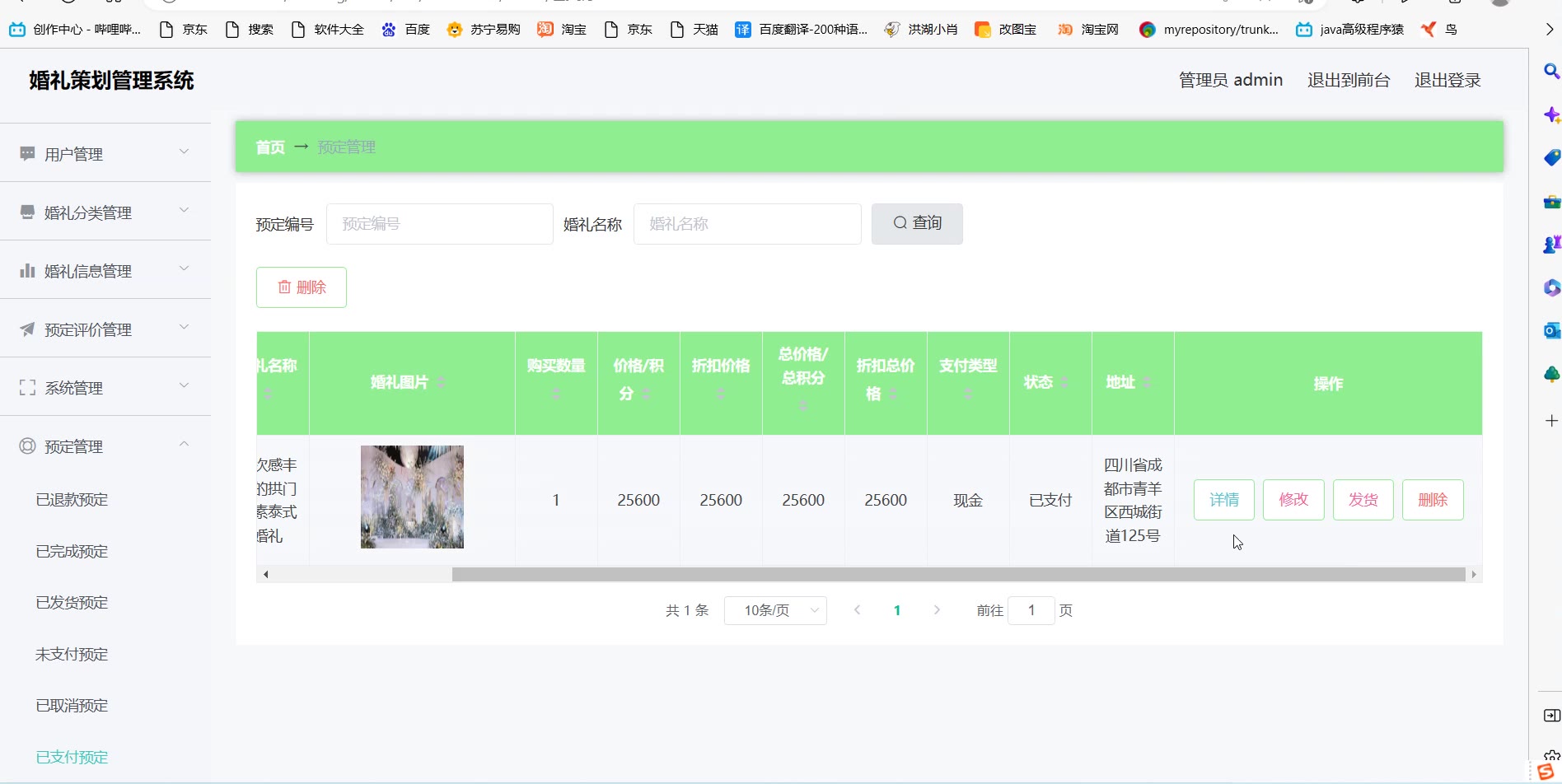The height and width of the screenshot is (784, 1562).
Task: Sort table by 婚礼图片 column
Action: pos(442,382)
